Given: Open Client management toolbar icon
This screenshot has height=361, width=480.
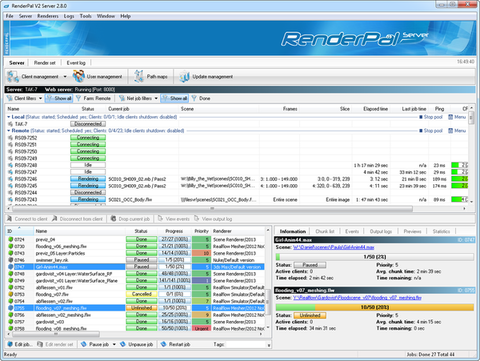Looking at the screenshot, I should coord(13,77).
